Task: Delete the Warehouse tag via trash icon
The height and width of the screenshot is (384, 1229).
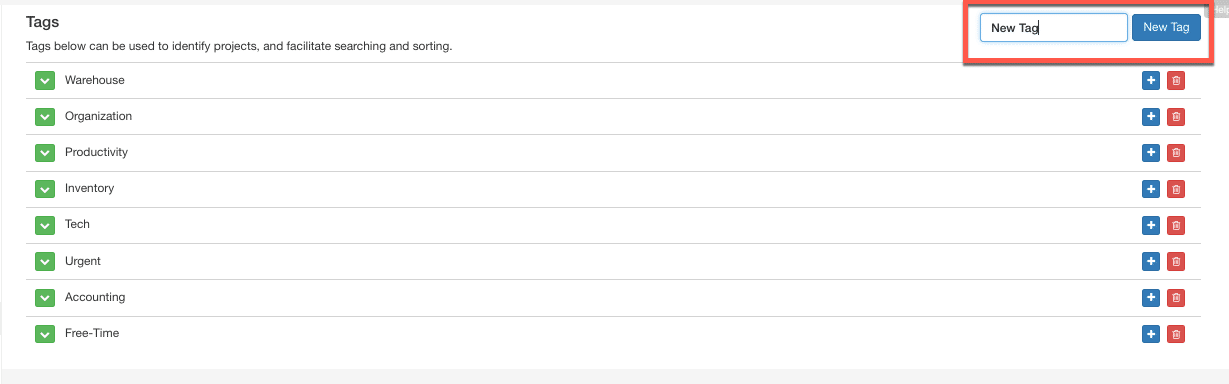Action: [x=1176, y=81]
